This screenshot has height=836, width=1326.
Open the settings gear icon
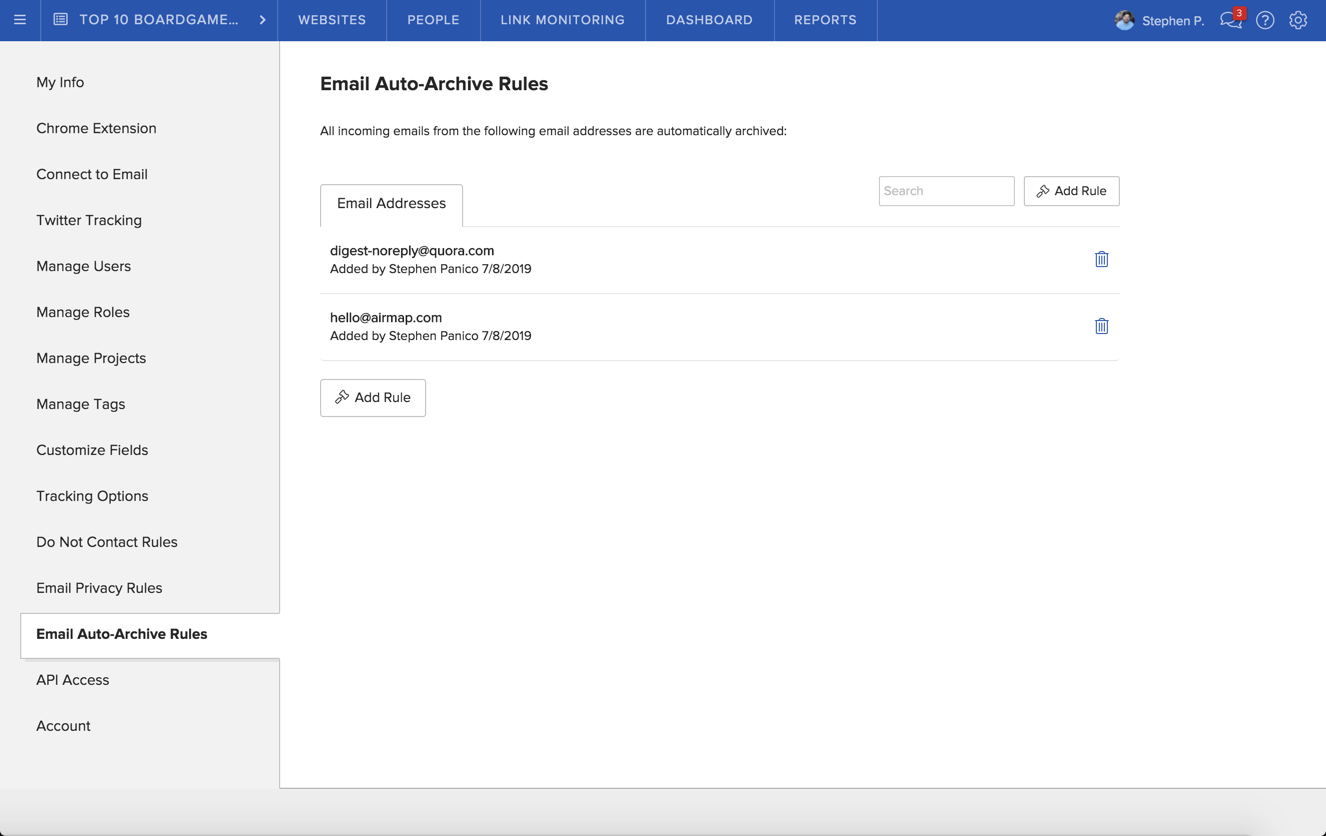[x=1298, y=20]
